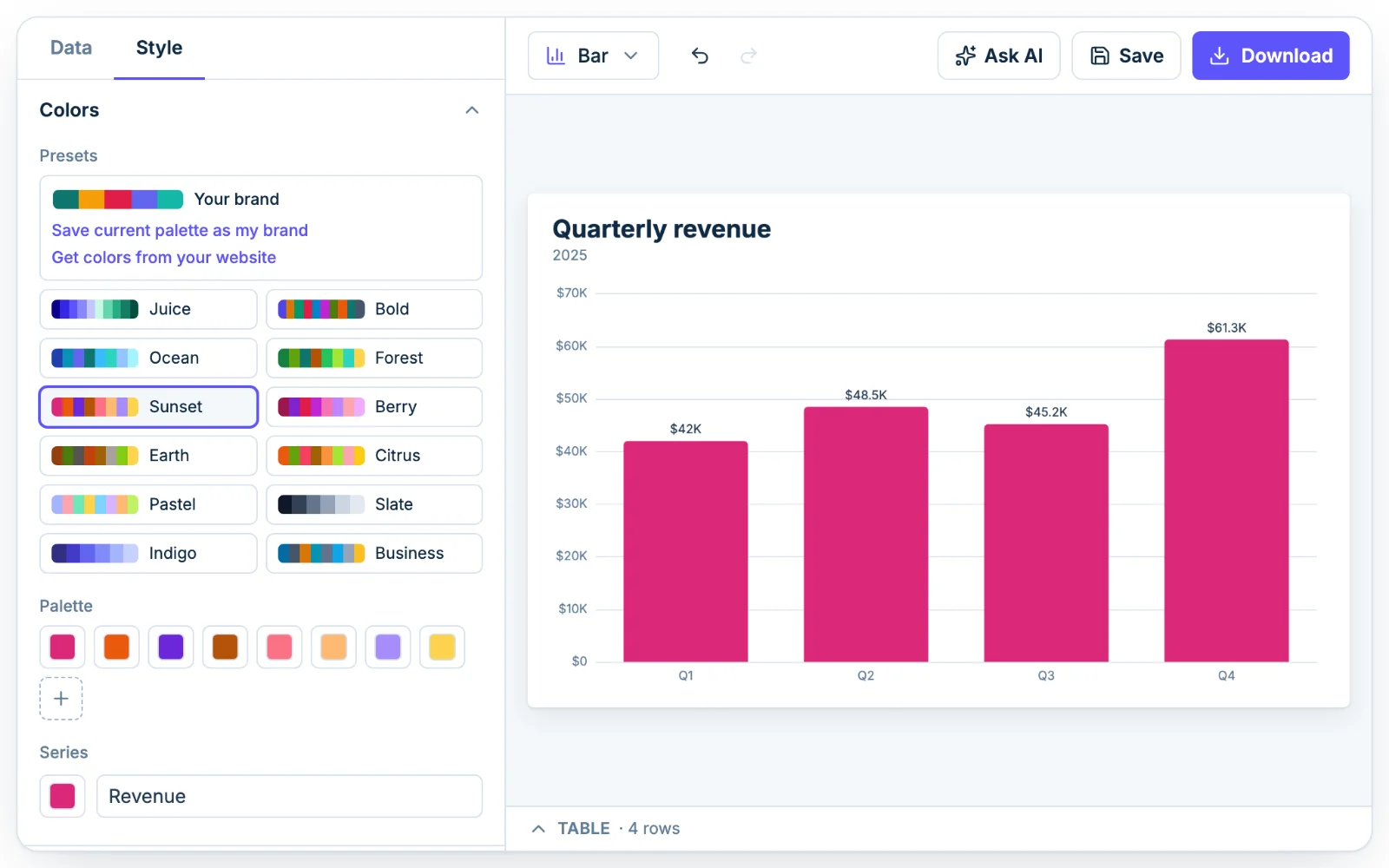Open the Revenue series color swatch

(x=63, y=796)
